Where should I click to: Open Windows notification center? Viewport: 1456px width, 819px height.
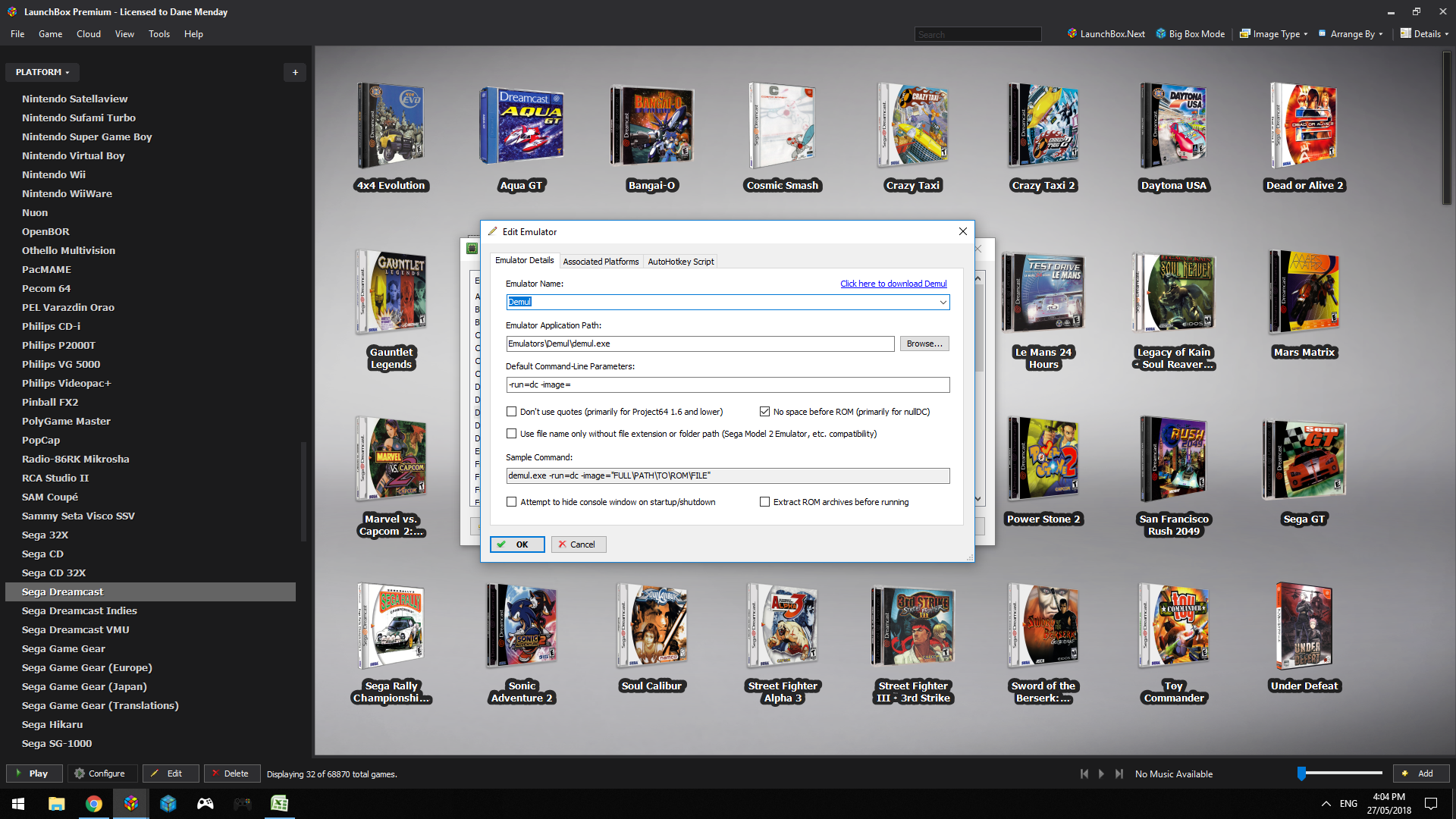[1431, 804]
